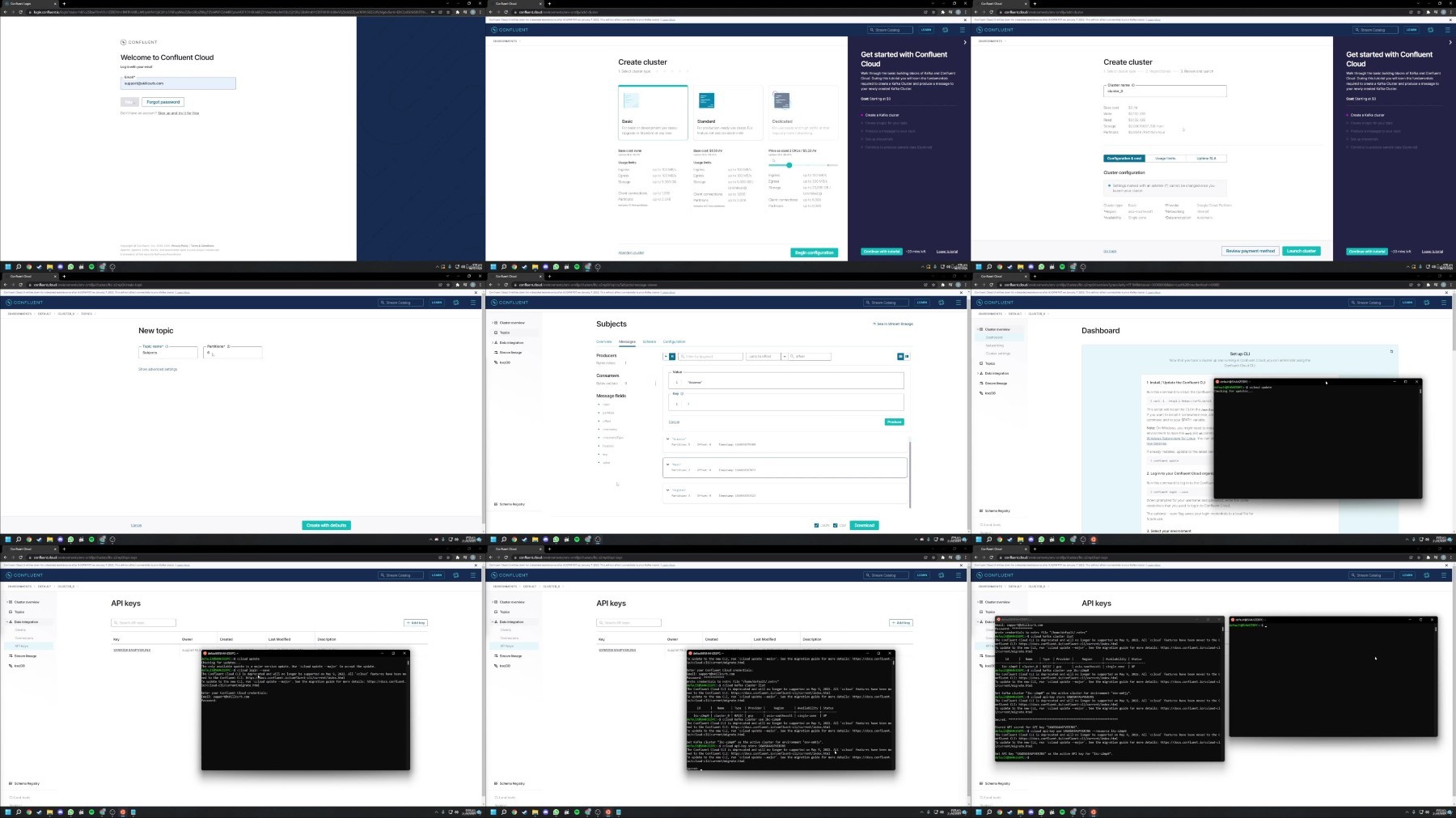Image resolution: width=1456 pixels, height=818 pixels.
Task: Expand the first produced message chevron on Subjects page
Action: pyautogui.click(x=667, y=439)
